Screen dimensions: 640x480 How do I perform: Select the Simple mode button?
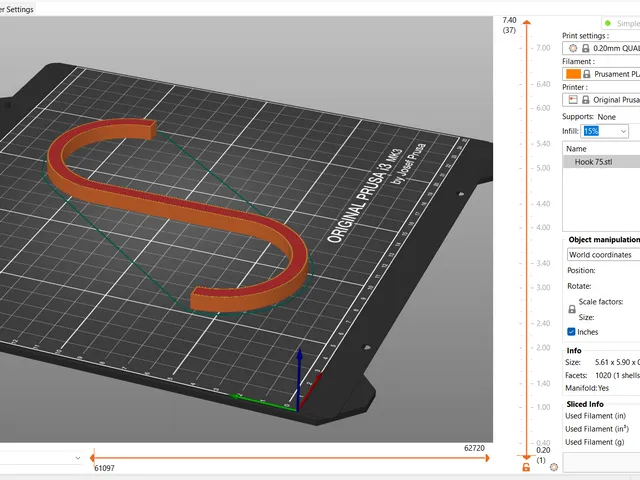[x=620, y=23]
